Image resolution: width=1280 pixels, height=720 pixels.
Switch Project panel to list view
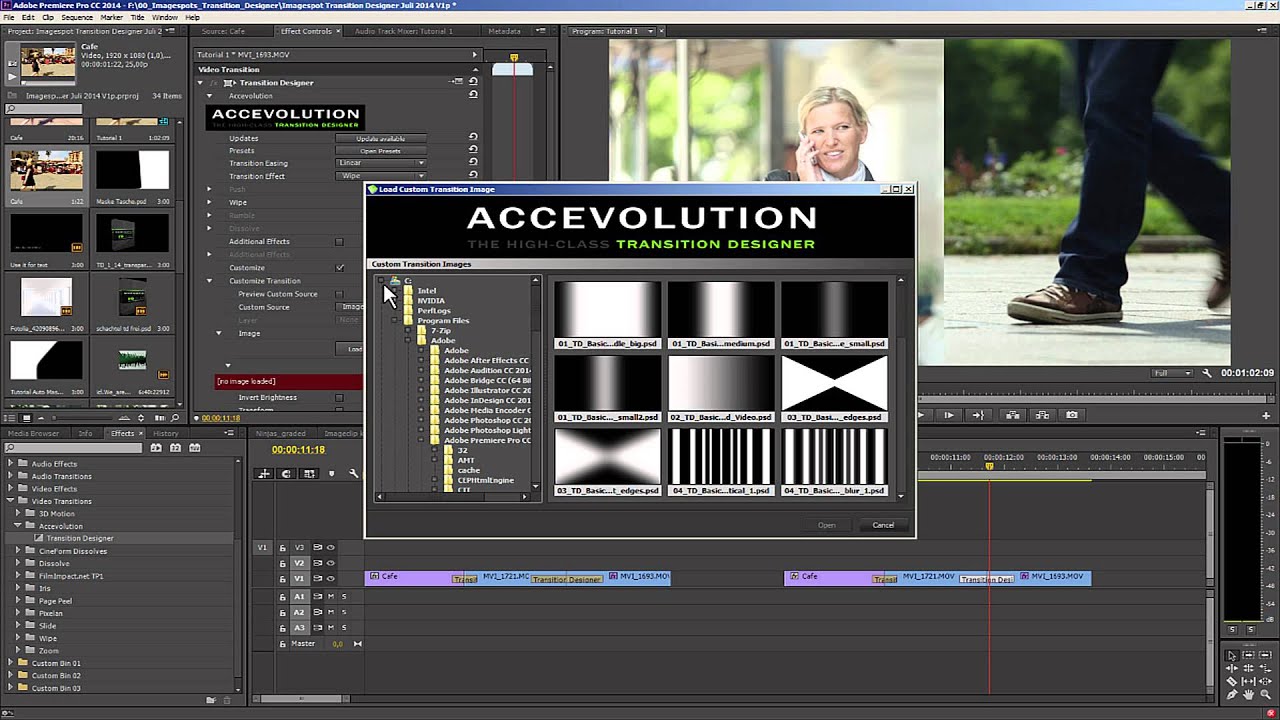pos(9,418)
